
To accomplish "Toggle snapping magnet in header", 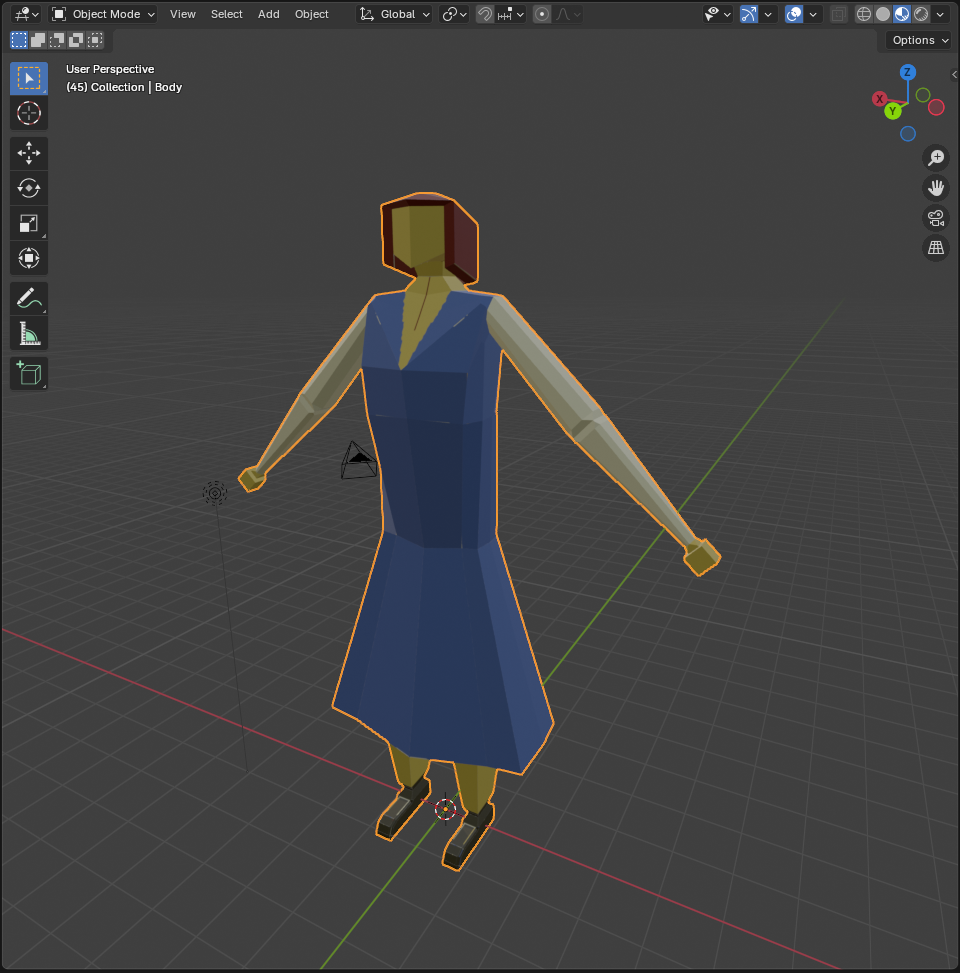I will coord(485,14).
